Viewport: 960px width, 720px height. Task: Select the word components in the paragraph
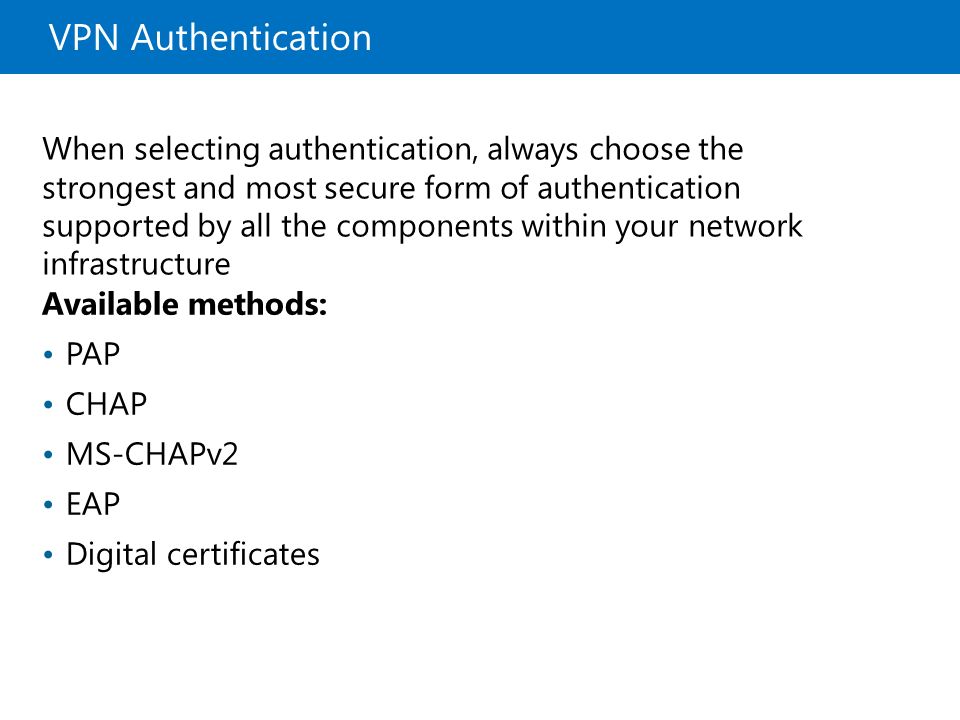424,228
